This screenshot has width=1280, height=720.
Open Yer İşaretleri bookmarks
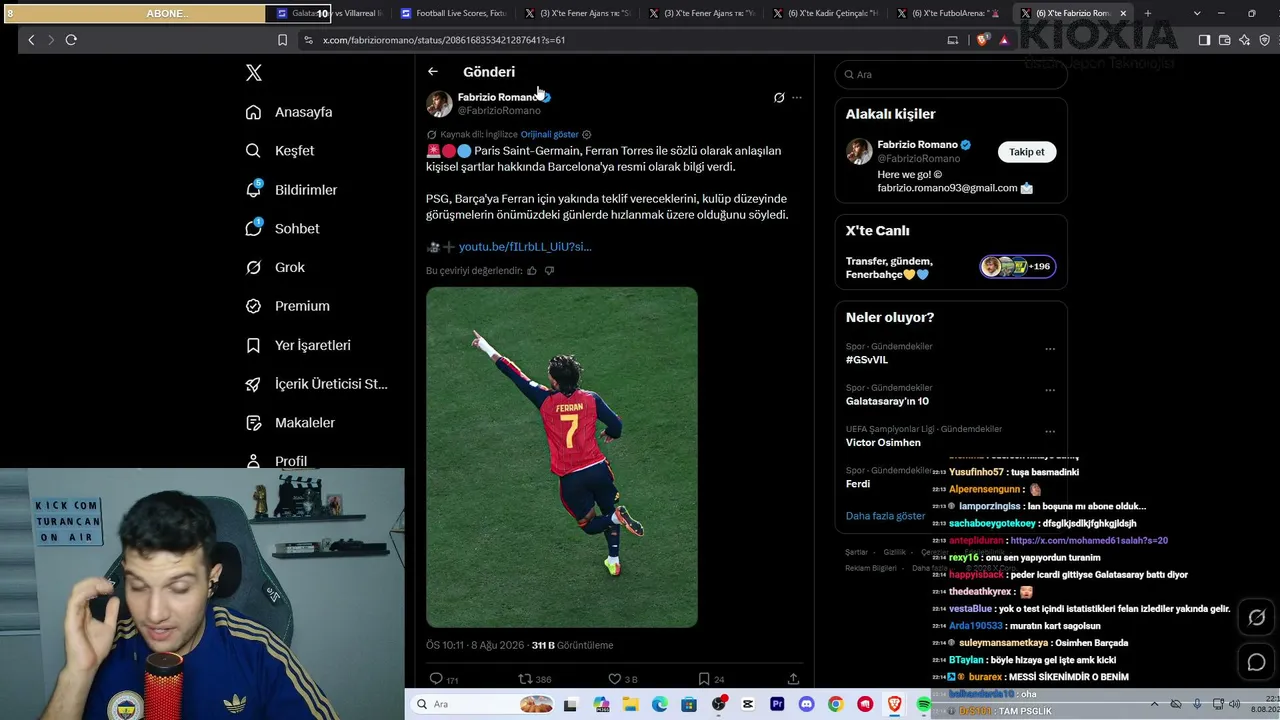point(298,345)
